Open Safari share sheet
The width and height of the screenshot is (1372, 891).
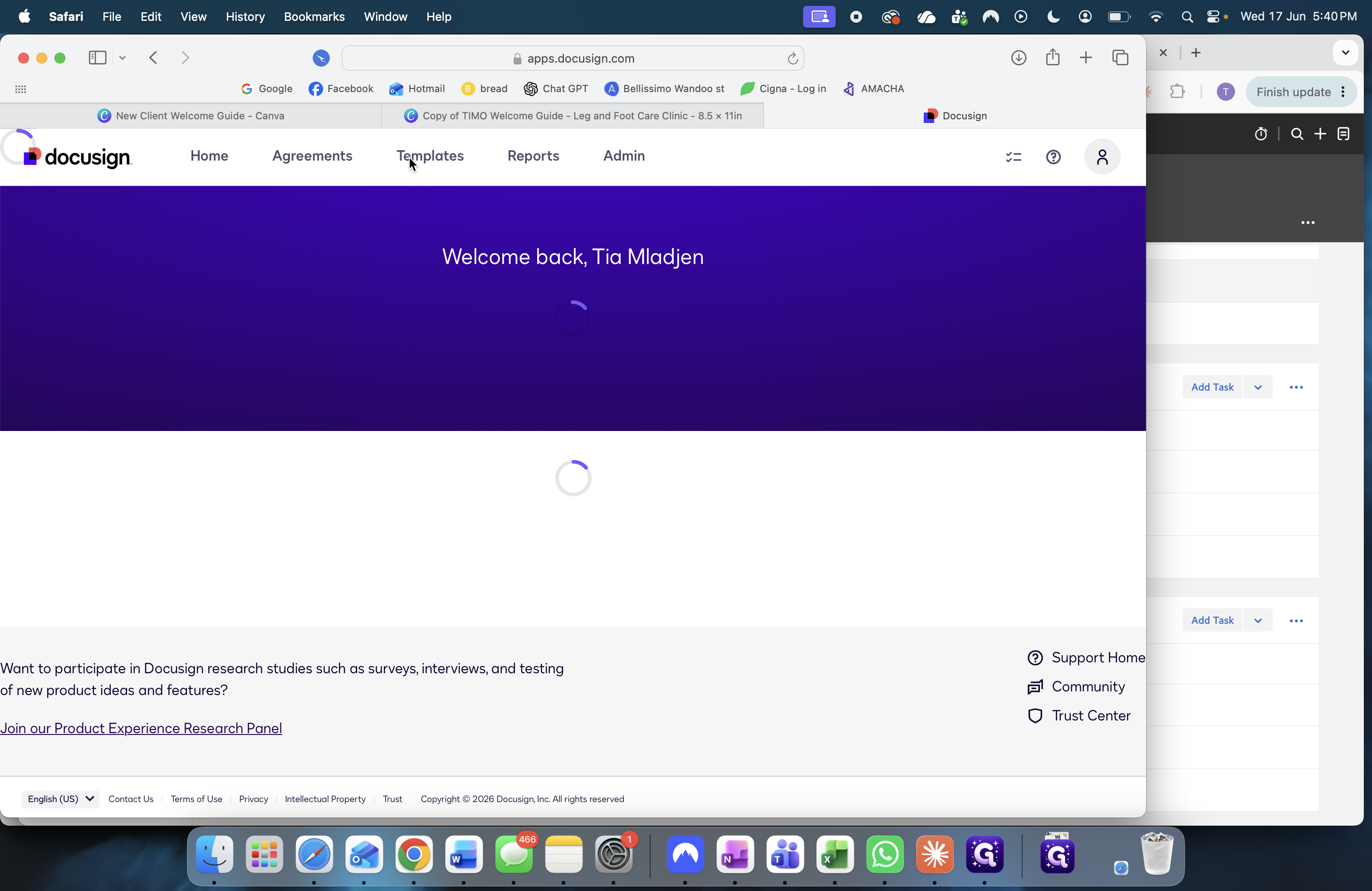pos(1053,57)
